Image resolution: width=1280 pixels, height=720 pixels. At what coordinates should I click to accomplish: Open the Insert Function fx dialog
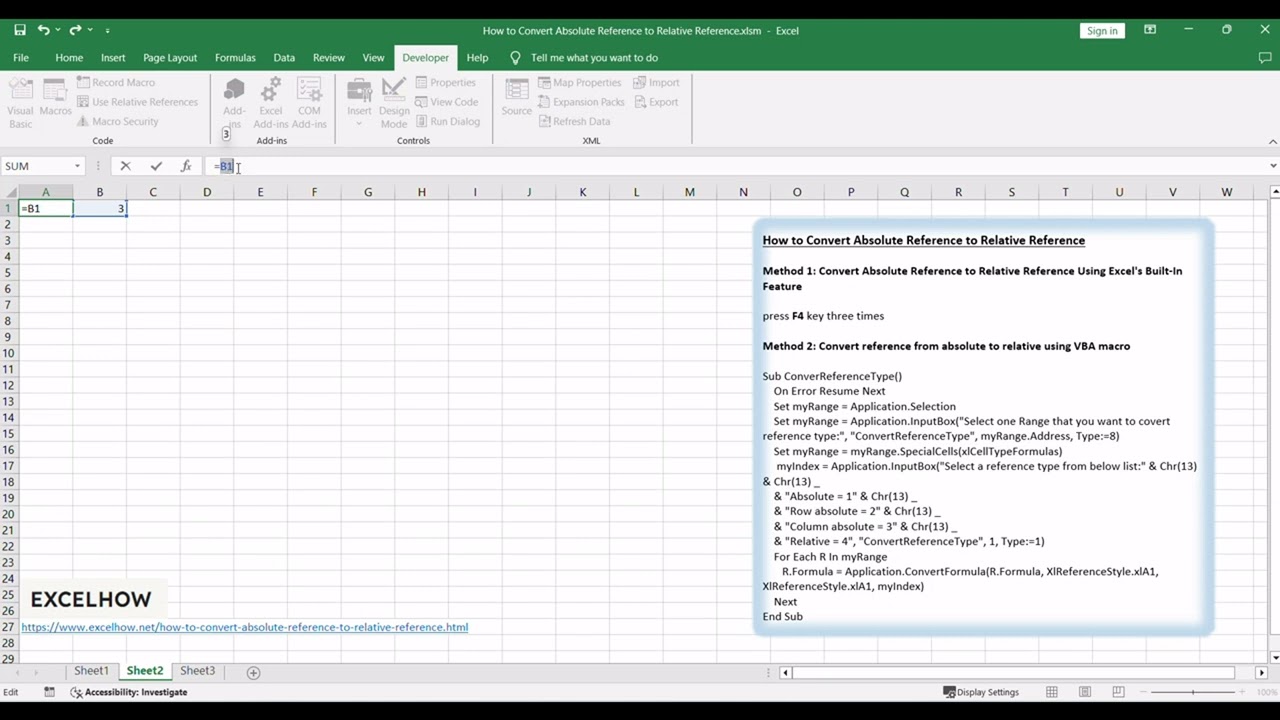pos(186,166)
